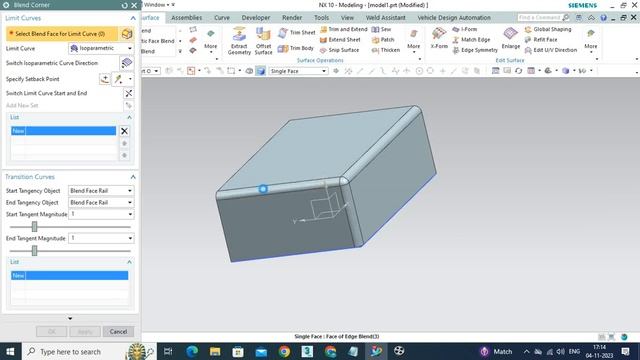
Task: Click the Enlarge tool
Action: (x=511, y=38)
